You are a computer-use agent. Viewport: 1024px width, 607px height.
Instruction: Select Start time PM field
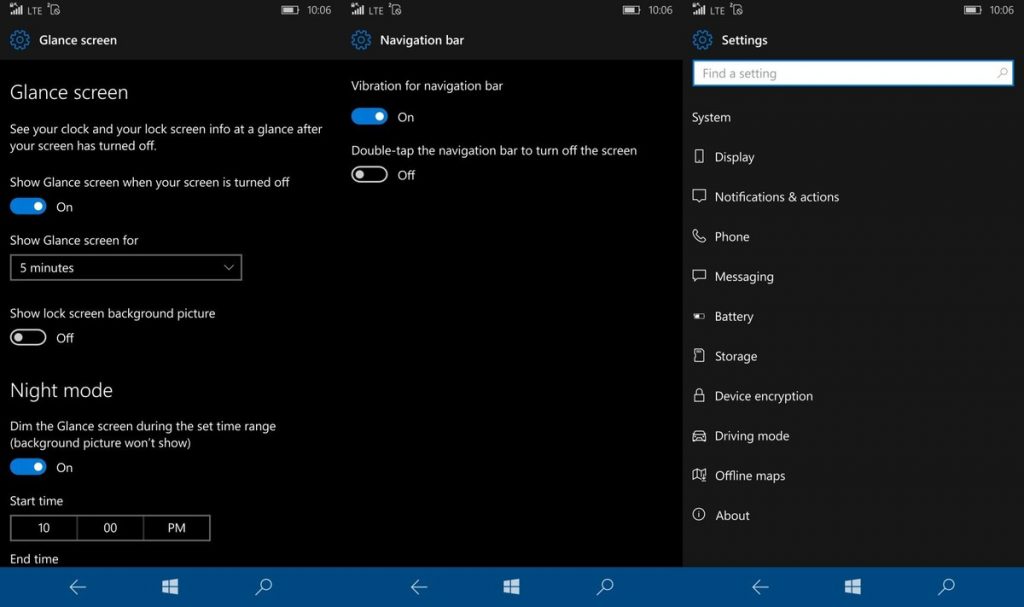[177, 527]
